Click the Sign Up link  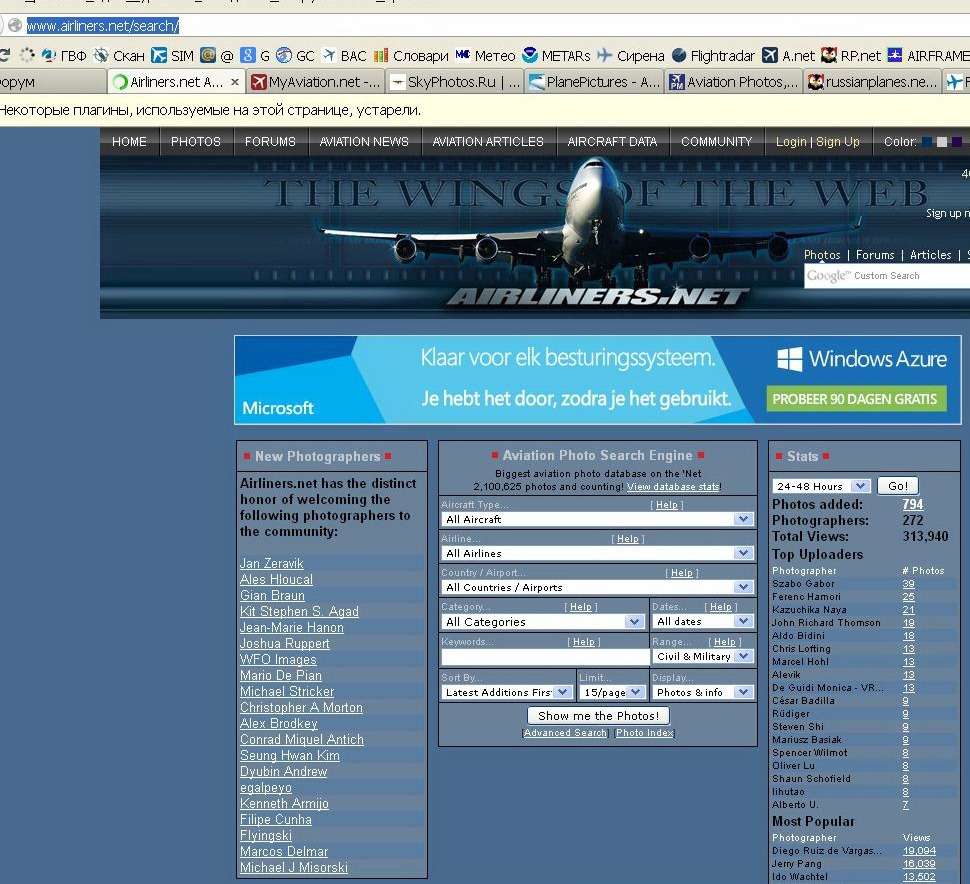point(838,142)
